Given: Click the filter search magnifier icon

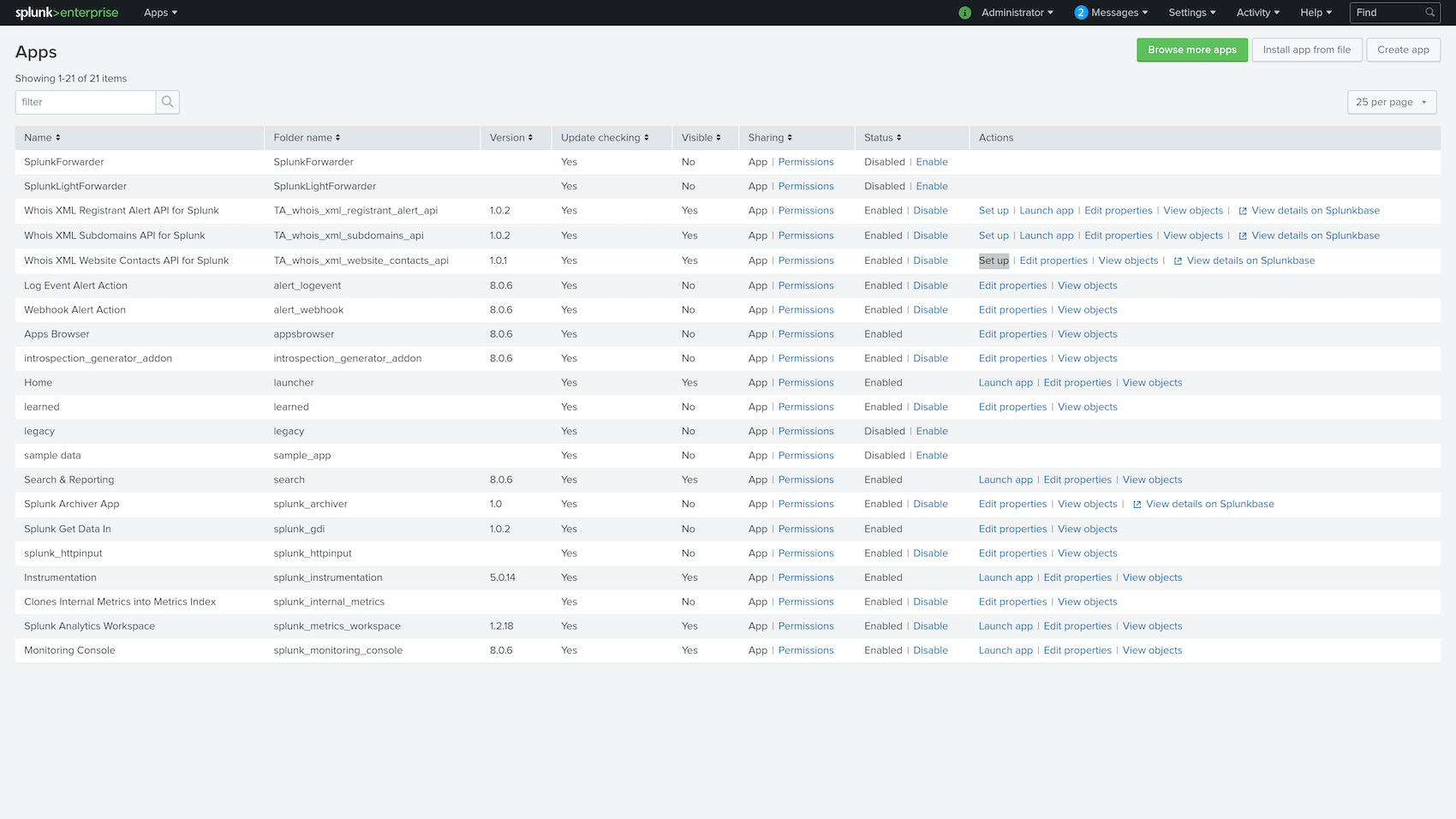Looking at the screenshot, I should coord(168,102).
